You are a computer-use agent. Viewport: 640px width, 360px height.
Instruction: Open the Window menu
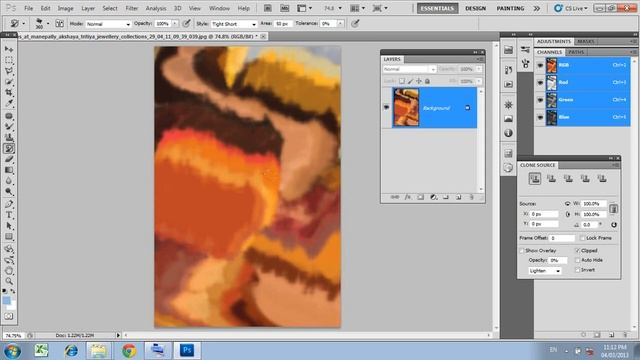[219, 8]
